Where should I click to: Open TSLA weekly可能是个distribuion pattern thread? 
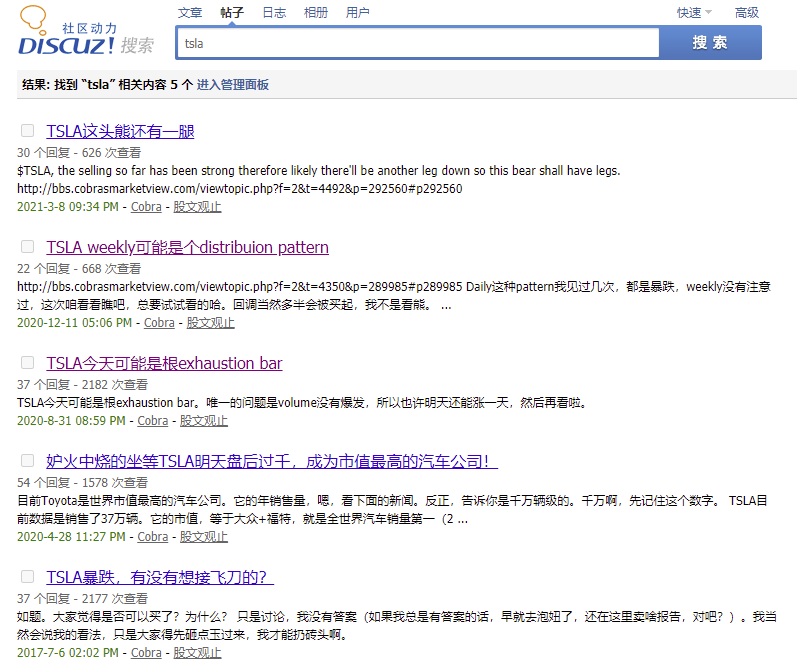[x=187, y=247]
